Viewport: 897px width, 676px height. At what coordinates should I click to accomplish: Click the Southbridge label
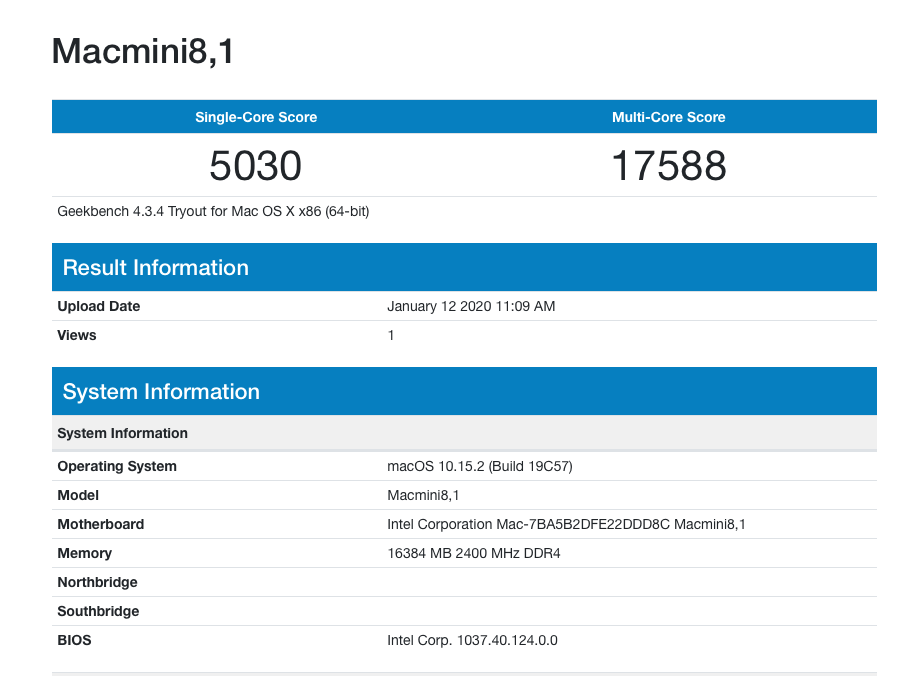tap(98, 611)
